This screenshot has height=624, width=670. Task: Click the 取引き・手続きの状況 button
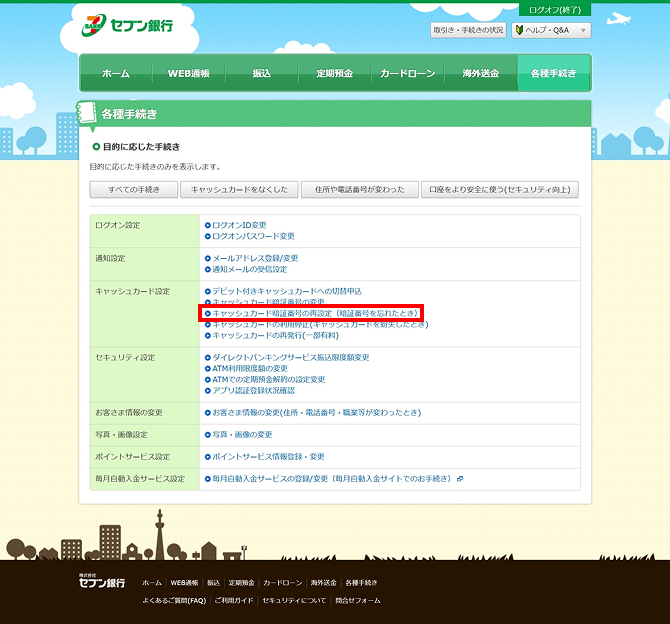(x=468, y=31)
